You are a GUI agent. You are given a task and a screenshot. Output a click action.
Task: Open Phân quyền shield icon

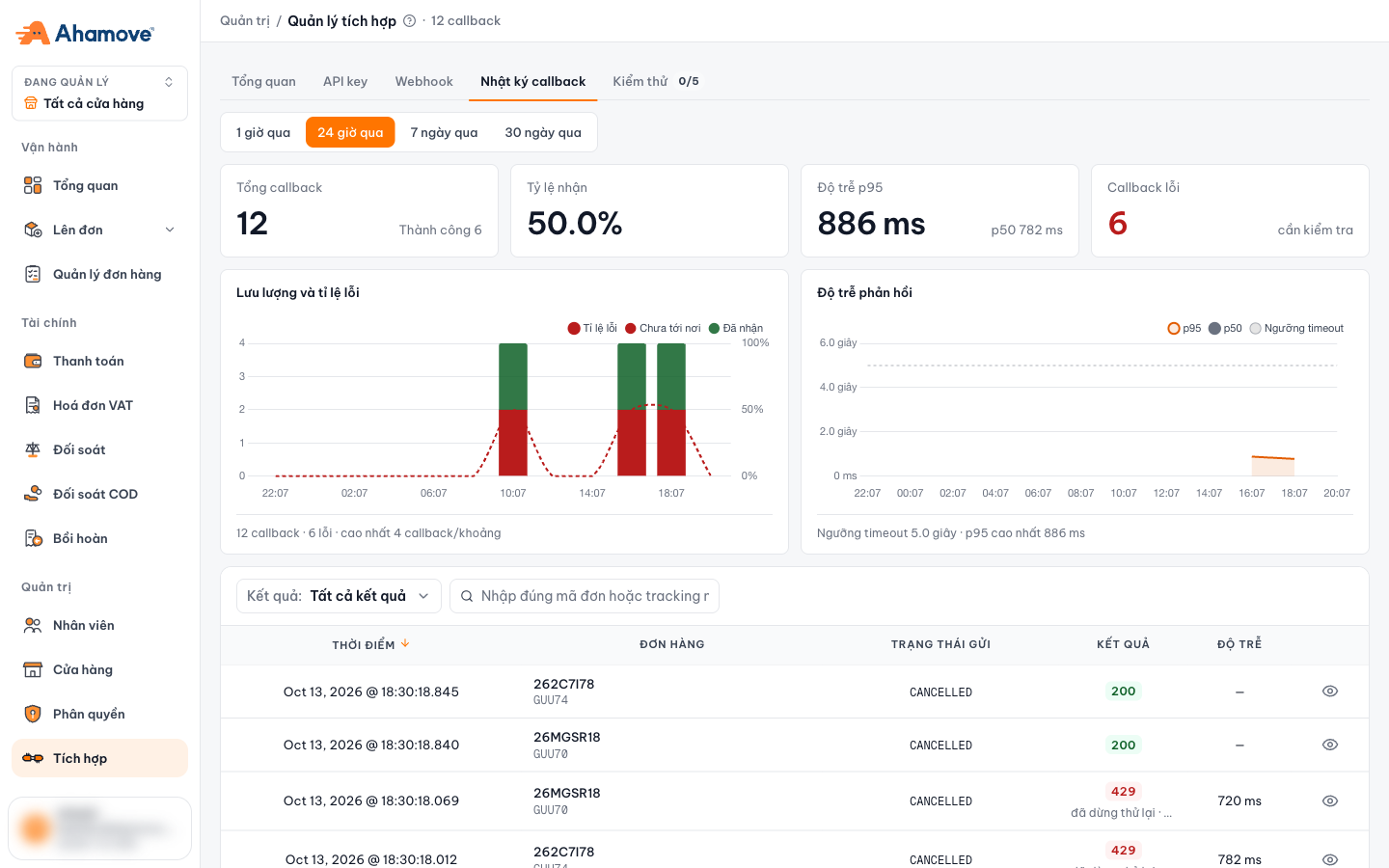point(33,714)
